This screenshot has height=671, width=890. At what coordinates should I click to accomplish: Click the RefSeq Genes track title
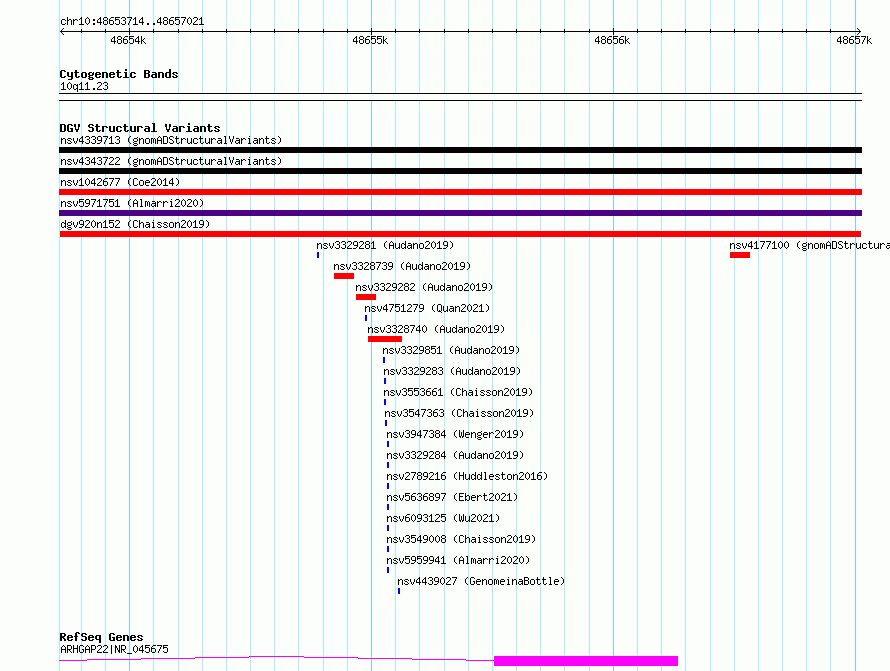pyautogui.click(x=101, y=637)
